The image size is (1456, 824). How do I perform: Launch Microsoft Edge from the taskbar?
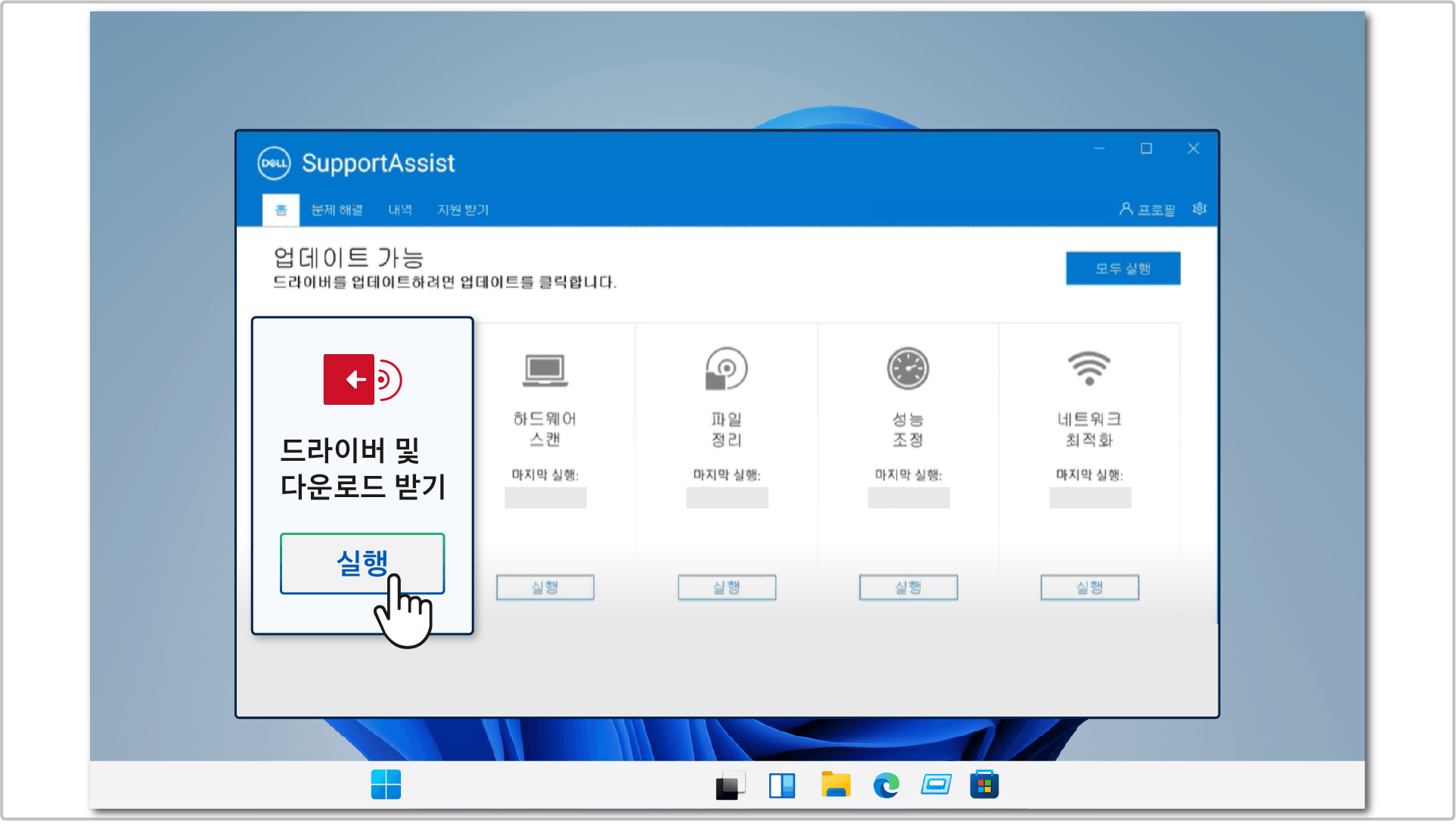886,785
